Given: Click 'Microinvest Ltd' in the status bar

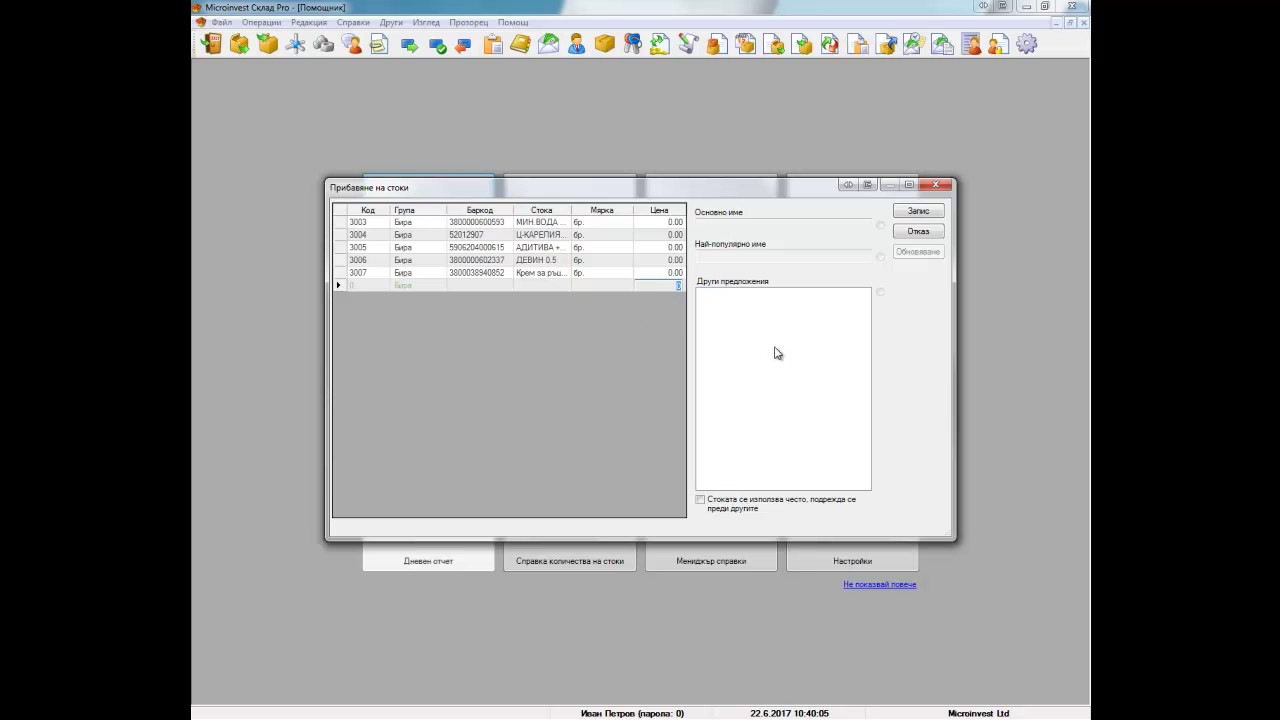Looking at the screenshot, I should click(x=978, y=713).
